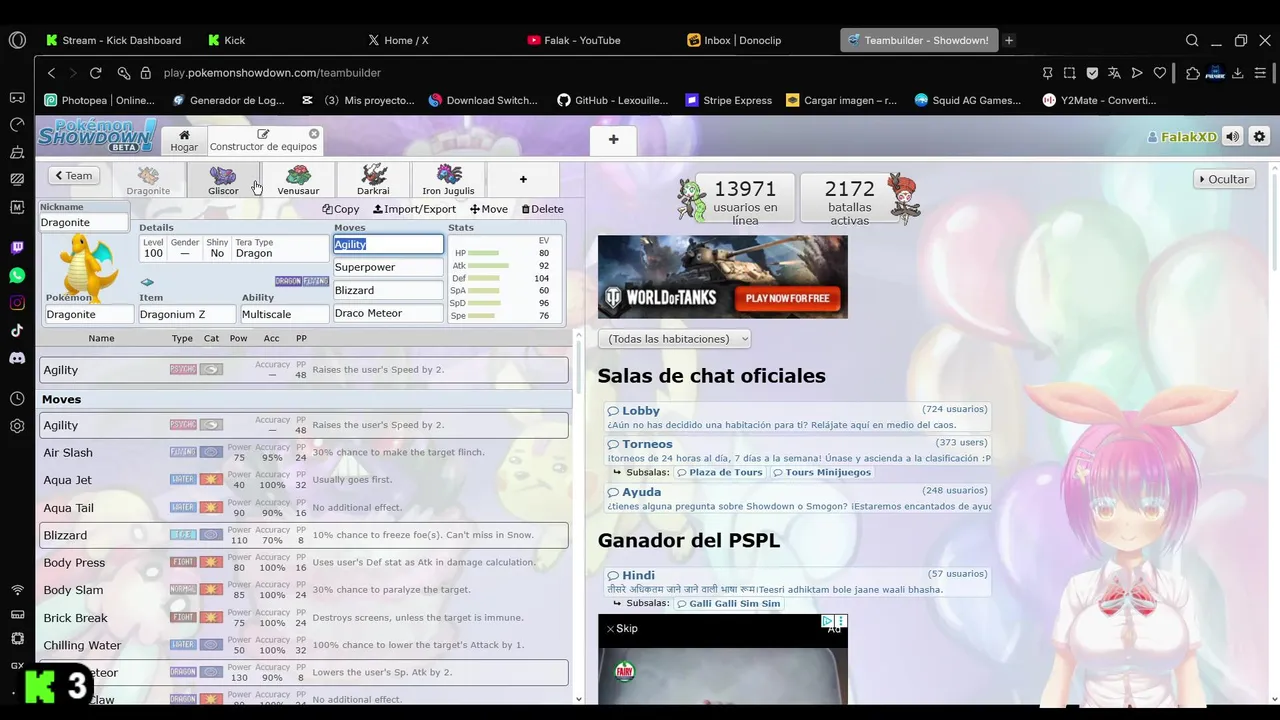Delete the Dragonite set

pyautogui.click(x=542, y=209)
